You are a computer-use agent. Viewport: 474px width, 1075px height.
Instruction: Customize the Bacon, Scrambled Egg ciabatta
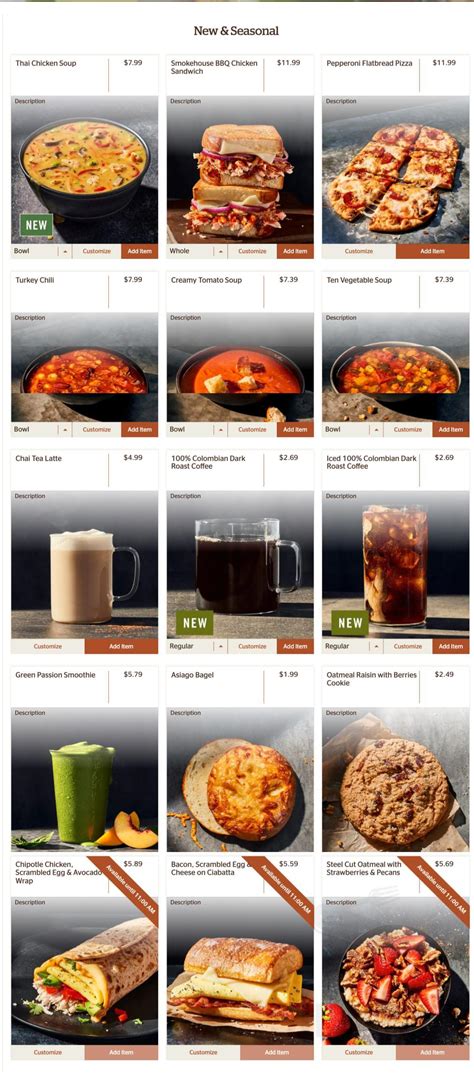[x=203, y=1052]
